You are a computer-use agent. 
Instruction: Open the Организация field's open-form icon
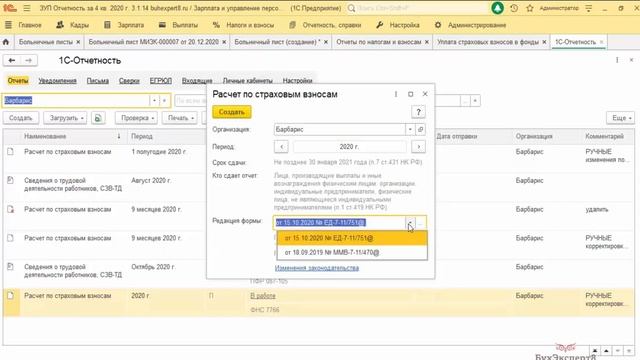(x=421, y=129)
